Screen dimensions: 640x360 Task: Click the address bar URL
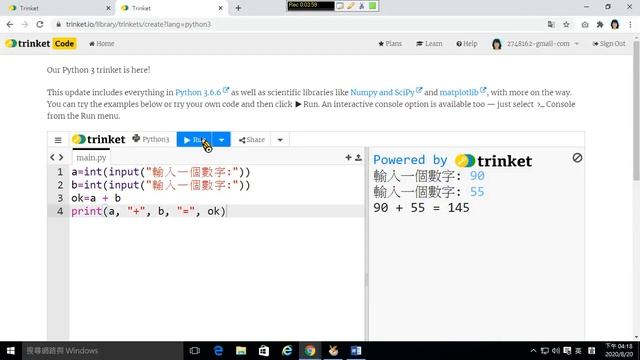138,24
